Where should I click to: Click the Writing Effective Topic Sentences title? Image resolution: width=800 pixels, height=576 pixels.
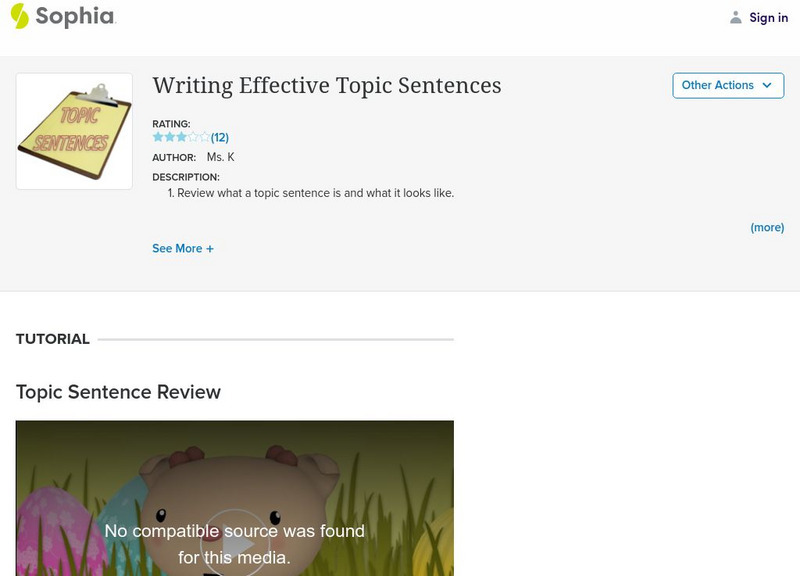click(326, 85)
